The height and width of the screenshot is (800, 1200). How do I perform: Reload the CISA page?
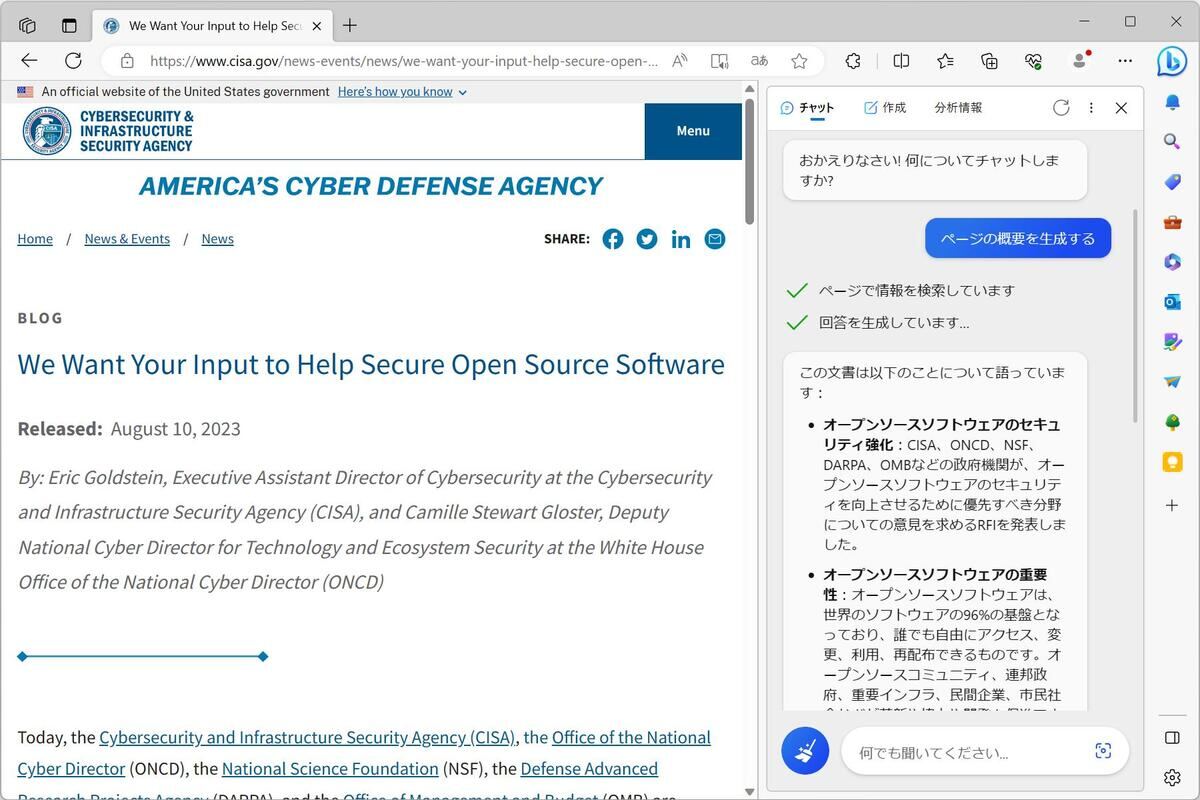tap(73, 61)
